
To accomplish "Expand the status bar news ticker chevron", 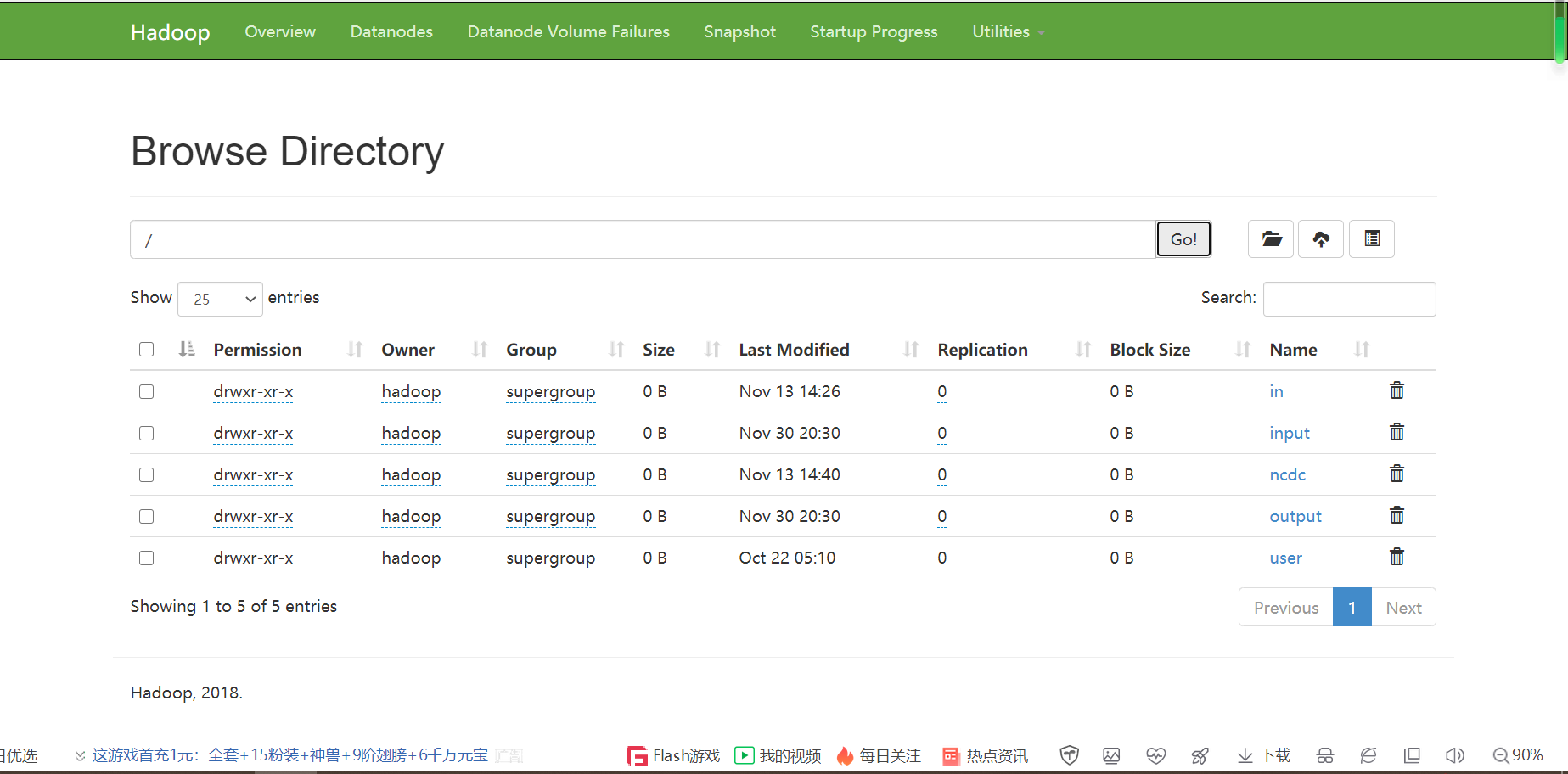I will (x=80, y=755).
